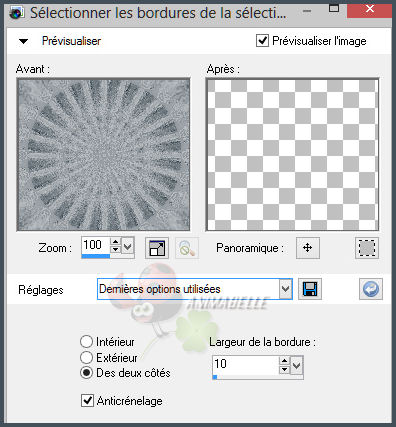The image size is (396, 427).
Task: Click the Largeur de la bordure slider bar
Action: [258, 377]
